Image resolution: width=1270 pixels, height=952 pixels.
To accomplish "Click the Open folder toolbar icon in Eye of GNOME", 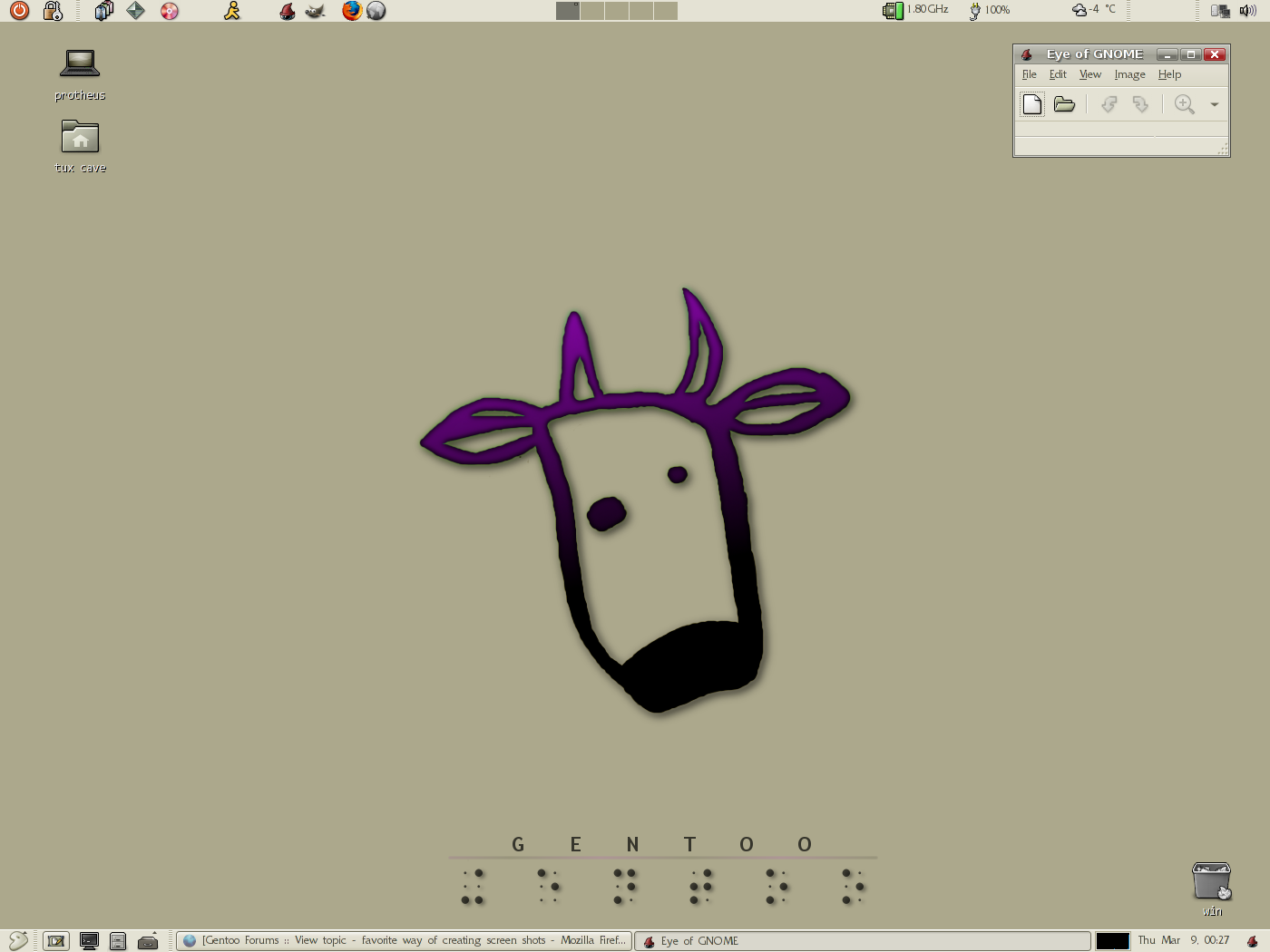I will tap(1064, 104).
